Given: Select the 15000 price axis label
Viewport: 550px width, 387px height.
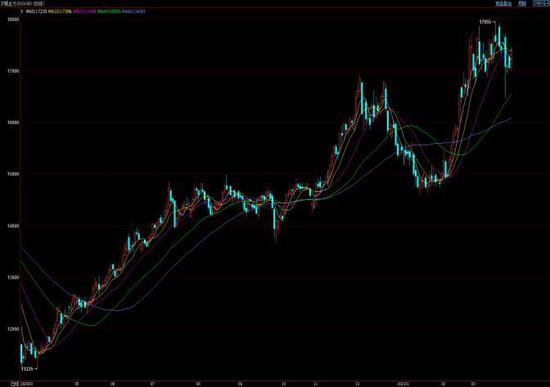Looking at the screenshot, I should pyautogui.click(x=13, y=174).
